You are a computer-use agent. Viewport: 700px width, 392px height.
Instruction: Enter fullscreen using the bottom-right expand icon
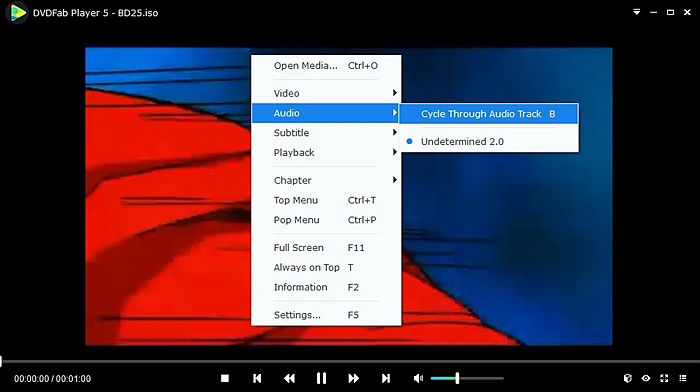coord(664,378)
